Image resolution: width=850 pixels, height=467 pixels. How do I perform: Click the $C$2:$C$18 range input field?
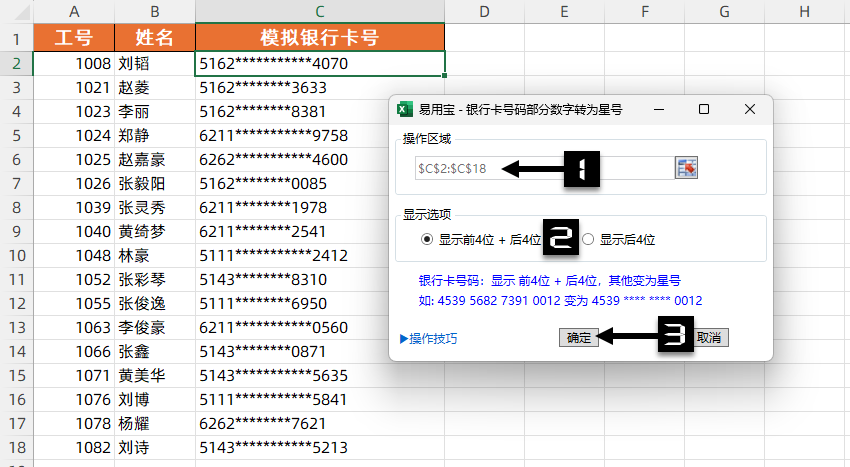tap(545, 168)
